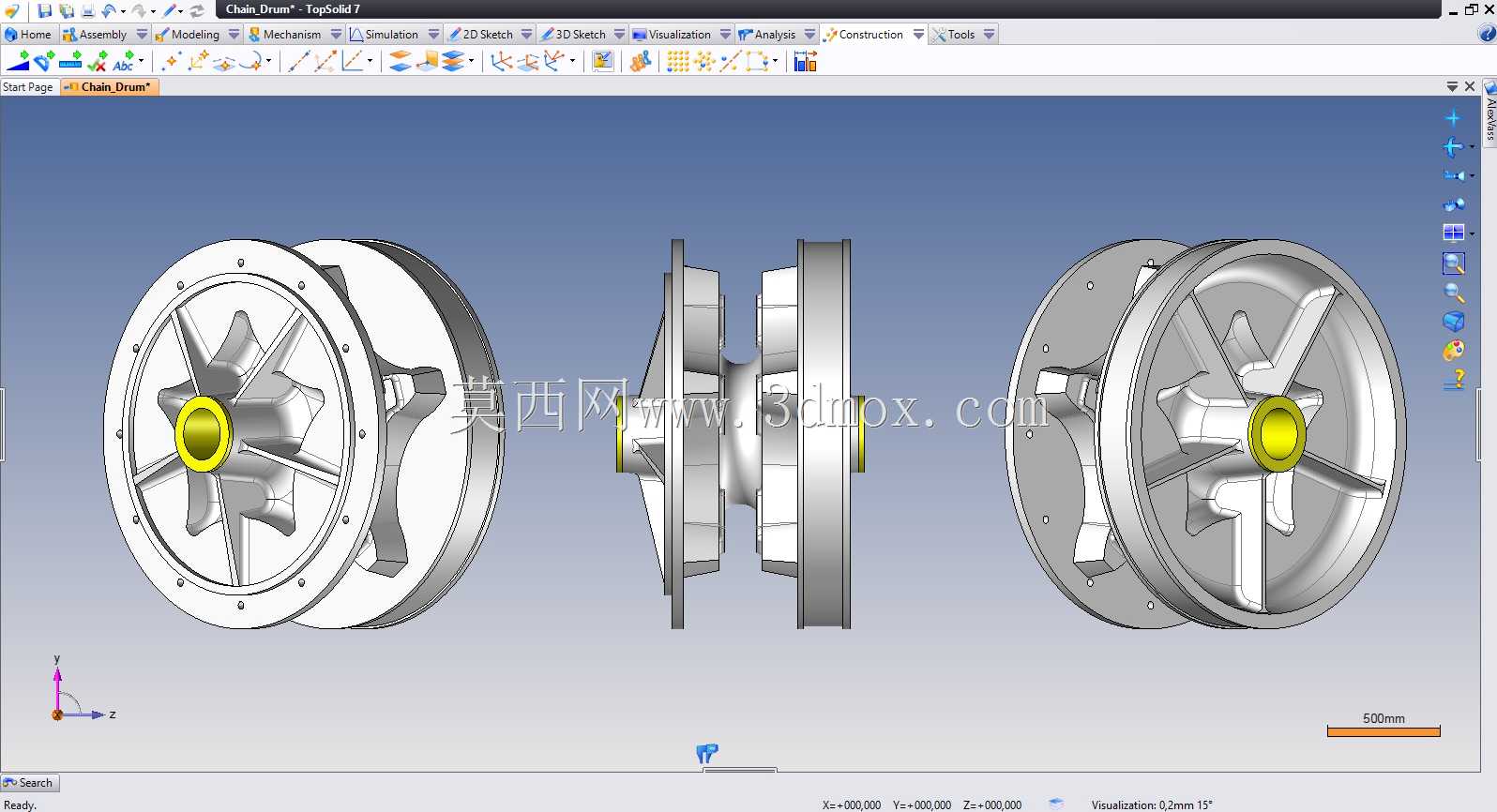Click the bar chart dimension icon in the toolbar
Image resolution: width=1497 pixels, height=812 pixels.
click(806, 62)
